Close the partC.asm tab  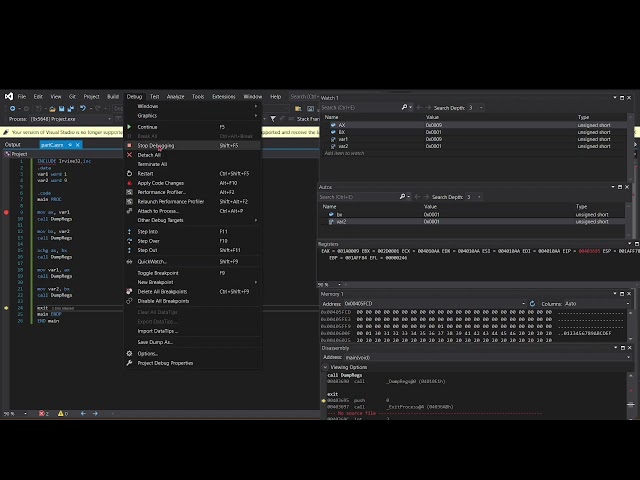[x=78, y=144]
